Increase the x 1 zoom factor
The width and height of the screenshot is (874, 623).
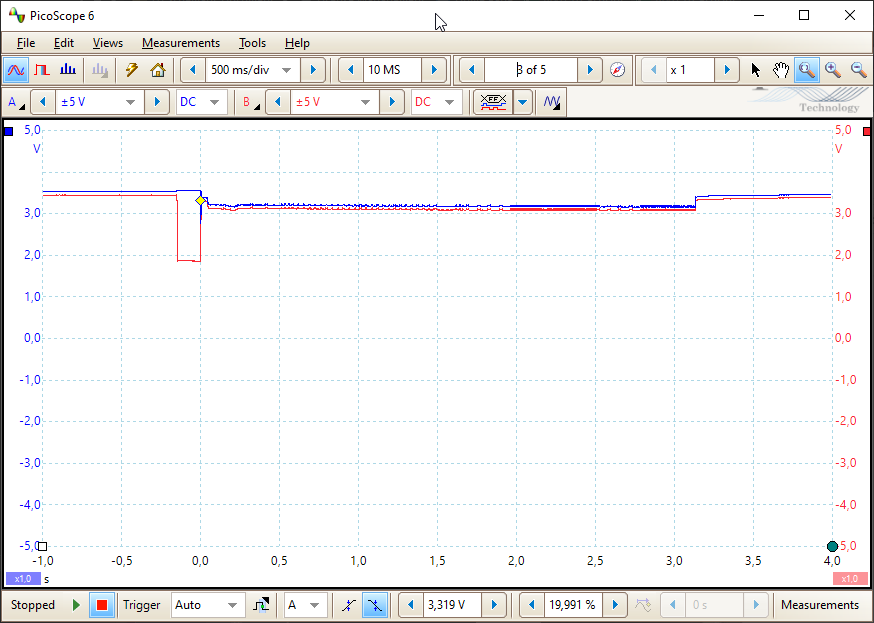pyautogui.click(x=727, y=70)
